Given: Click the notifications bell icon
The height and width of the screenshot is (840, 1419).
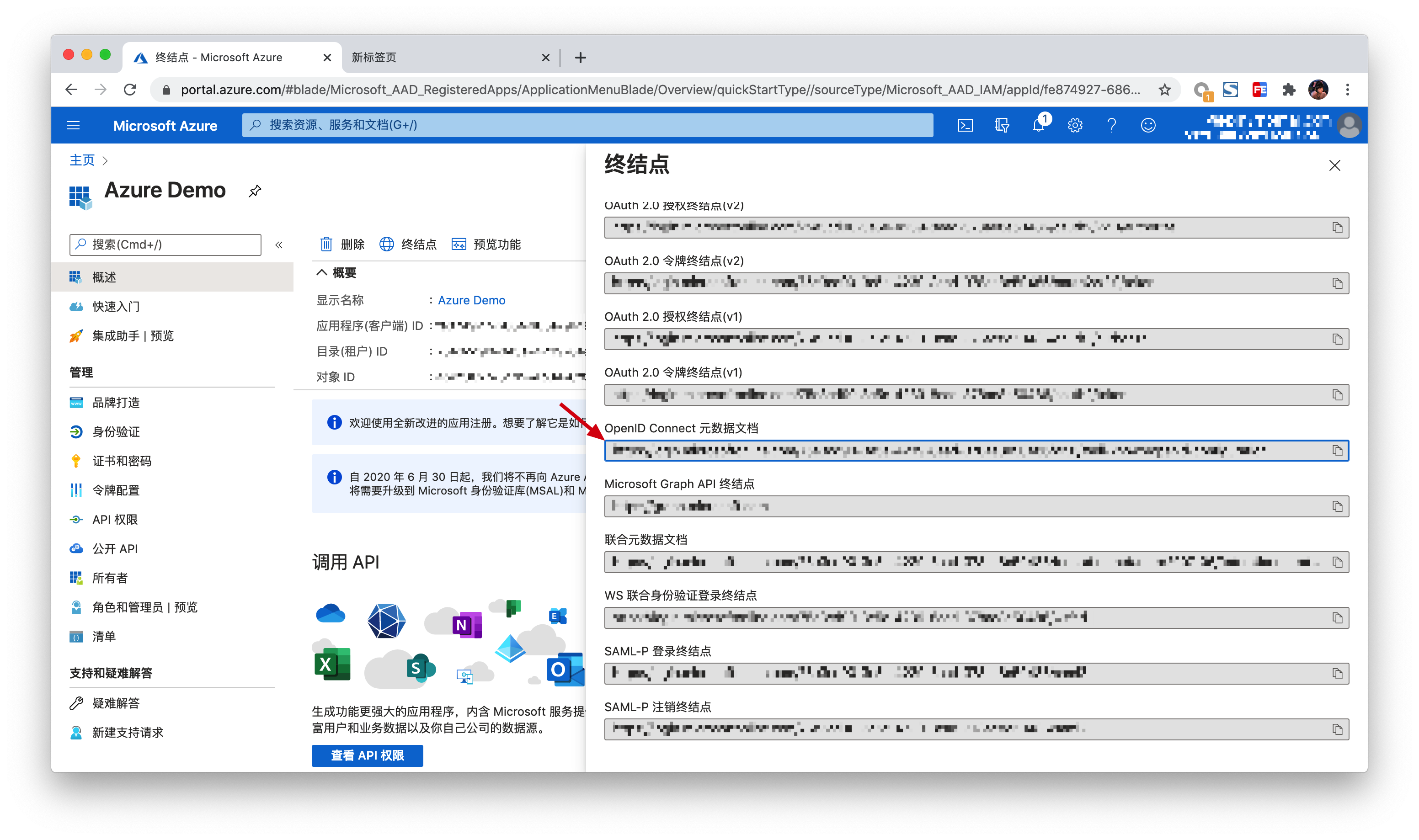Looking at the screenshot, I should (x=1039, y=125).
